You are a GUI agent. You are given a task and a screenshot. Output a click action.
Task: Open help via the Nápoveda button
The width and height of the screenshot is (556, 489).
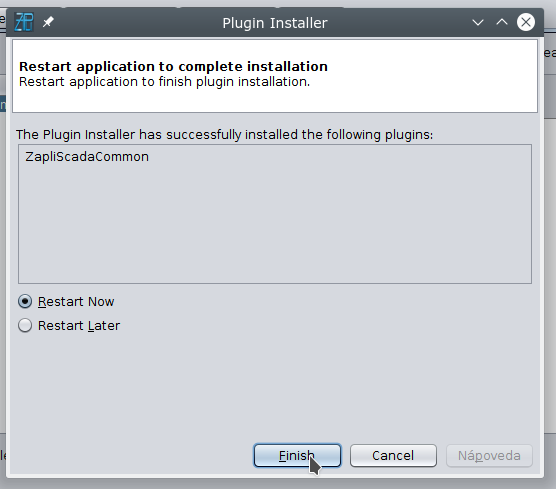click(x=489, y=455)
